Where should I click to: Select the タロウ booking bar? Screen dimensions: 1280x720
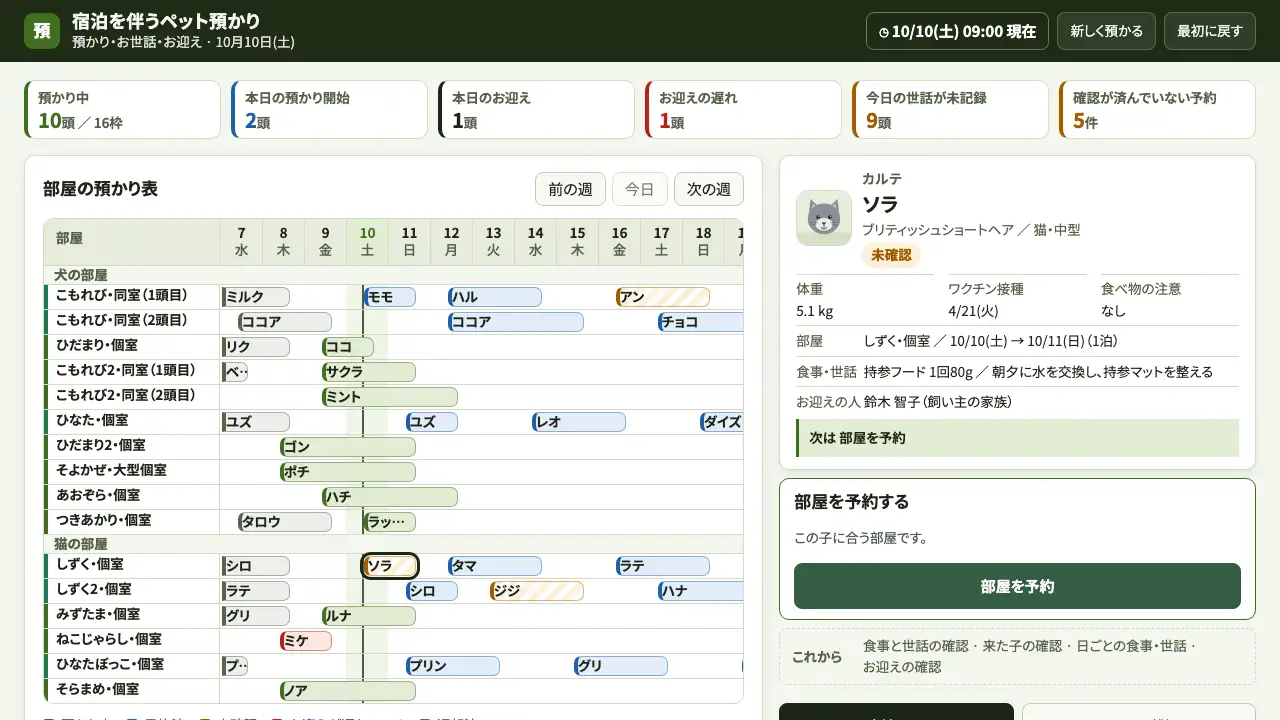pos(285,522)
